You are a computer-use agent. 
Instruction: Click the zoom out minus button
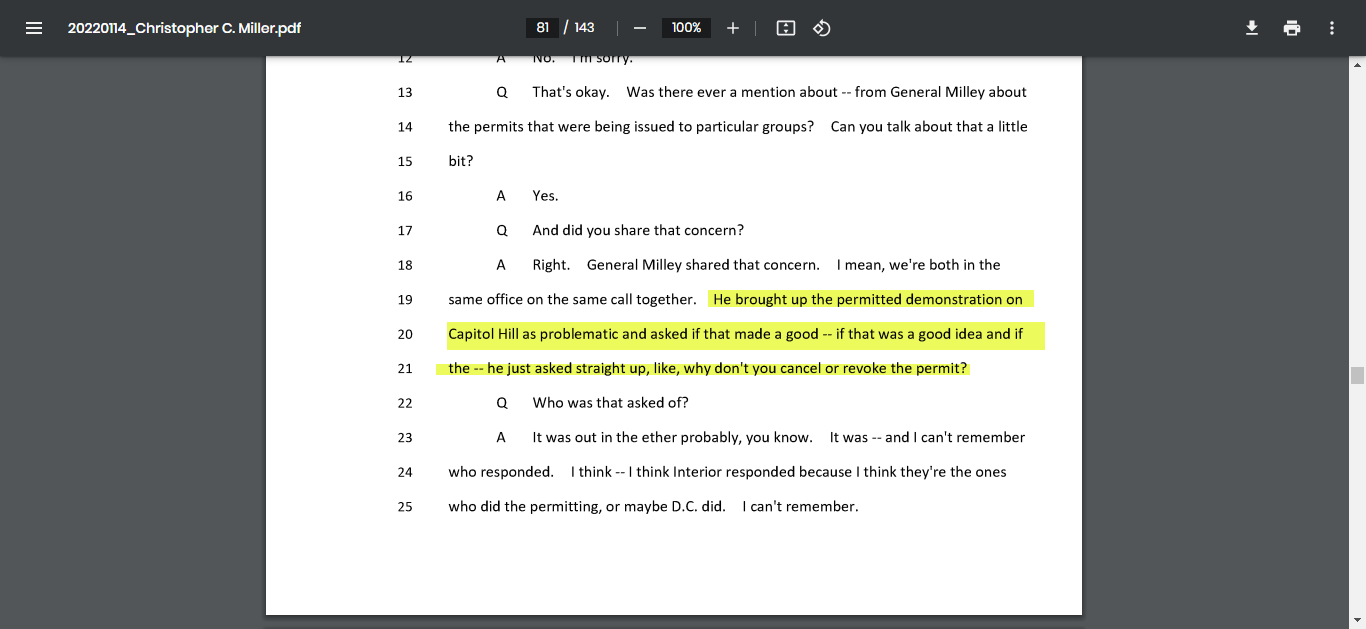[x=640, y=28]
